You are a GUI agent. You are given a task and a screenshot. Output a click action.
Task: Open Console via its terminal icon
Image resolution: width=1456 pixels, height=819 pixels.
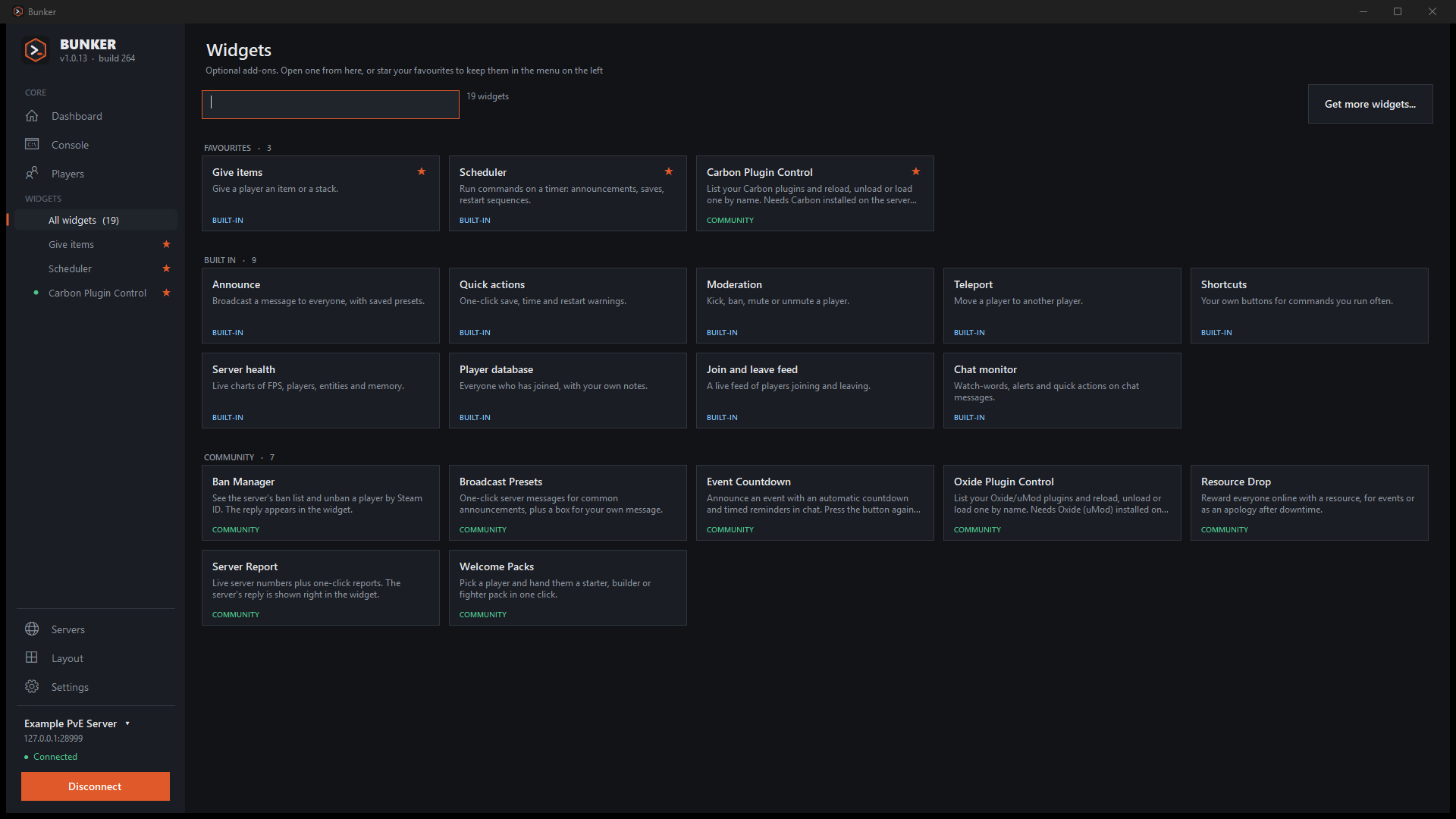(x=32, y=144)
